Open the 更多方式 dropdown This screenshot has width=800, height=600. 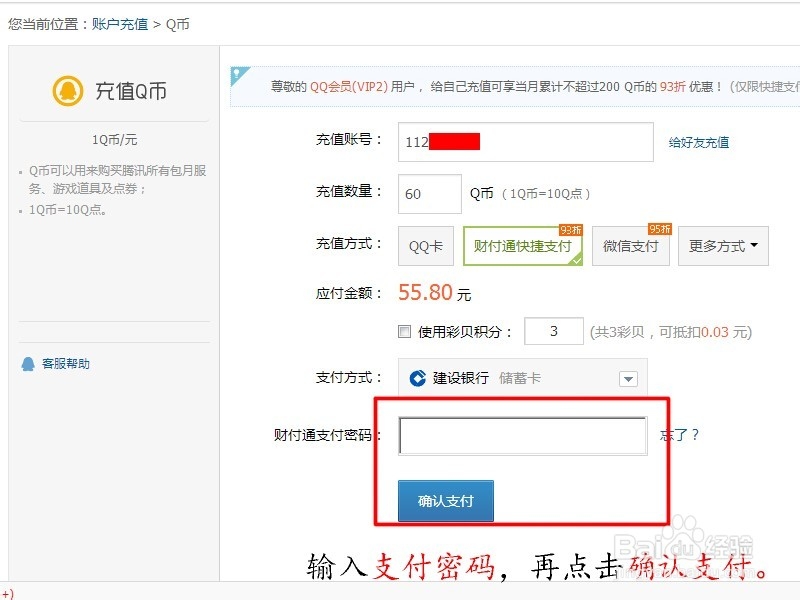[722, 247]
